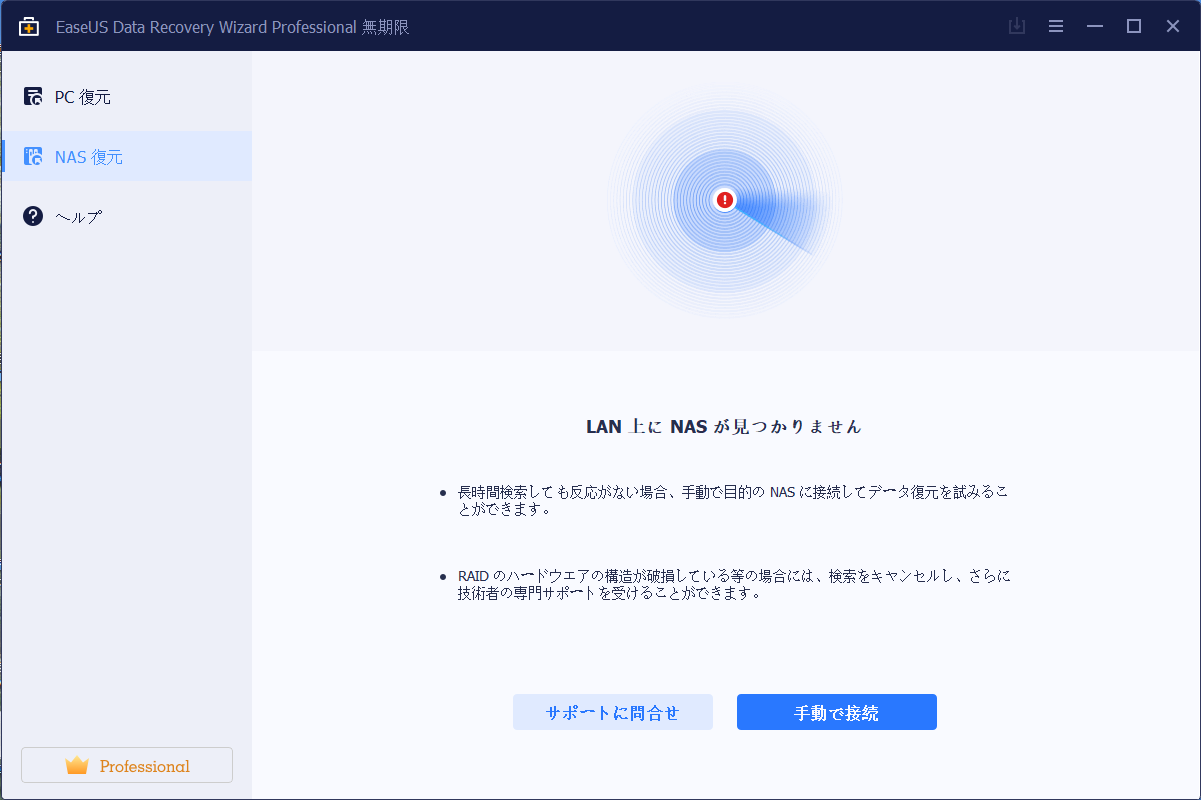The height and width of the screenshot is (800, 1201).
Task: Click the red exclamation error icon
Action: [x=725, y=200]
